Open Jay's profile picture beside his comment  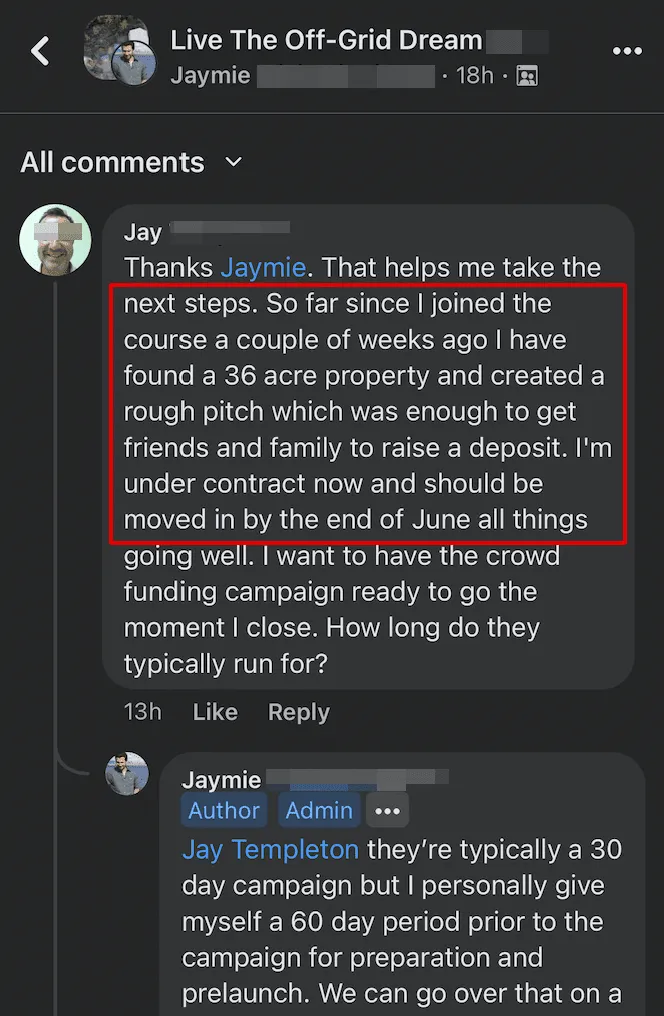click(x=55, y=240)
